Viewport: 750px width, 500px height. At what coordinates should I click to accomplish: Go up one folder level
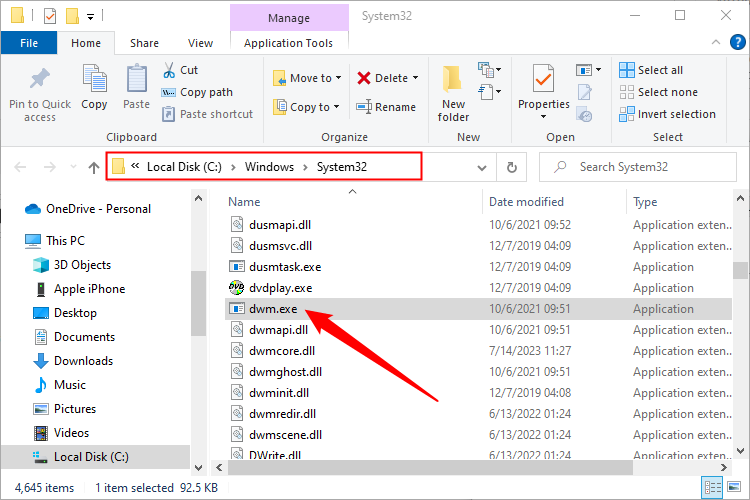point(94,167)
